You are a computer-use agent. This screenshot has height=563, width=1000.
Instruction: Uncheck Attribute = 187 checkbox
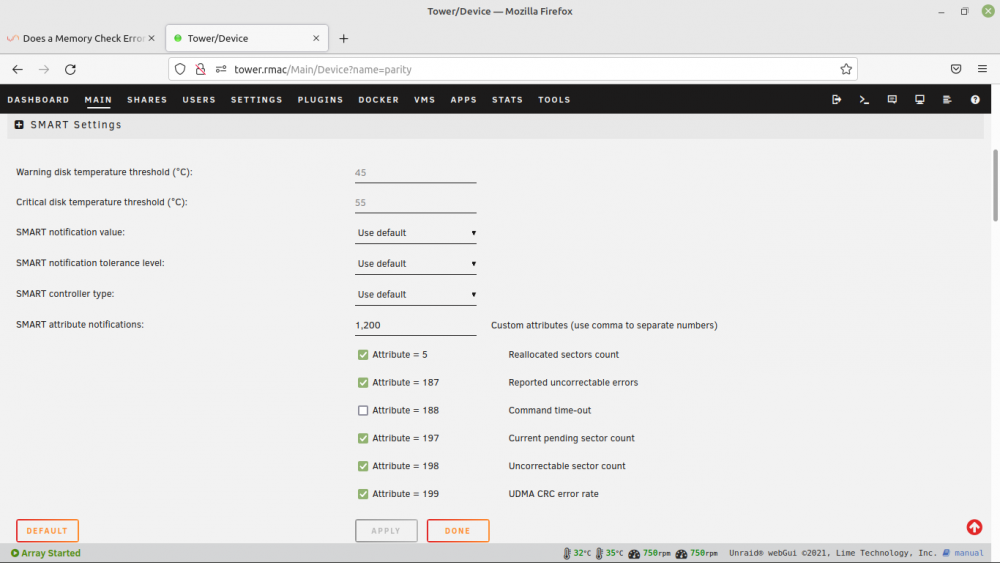coord(363,383)
